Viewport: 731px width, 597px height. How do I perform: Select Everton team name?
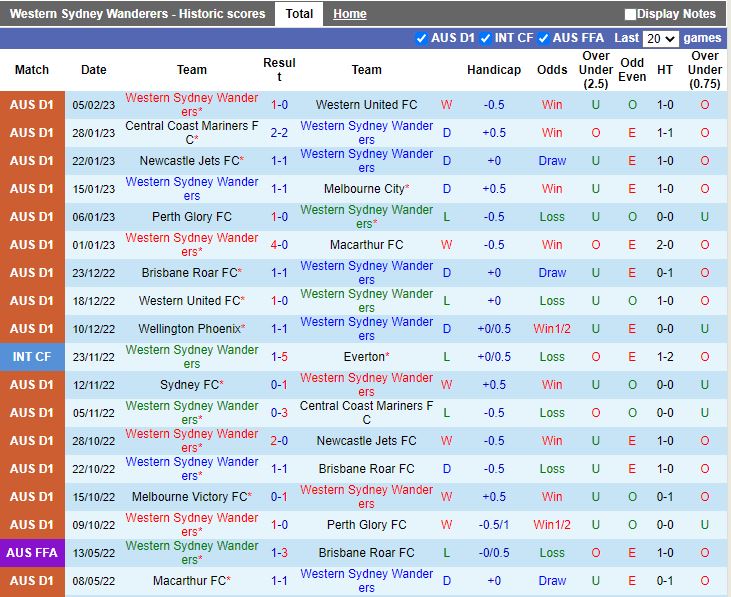click(364, 357)
